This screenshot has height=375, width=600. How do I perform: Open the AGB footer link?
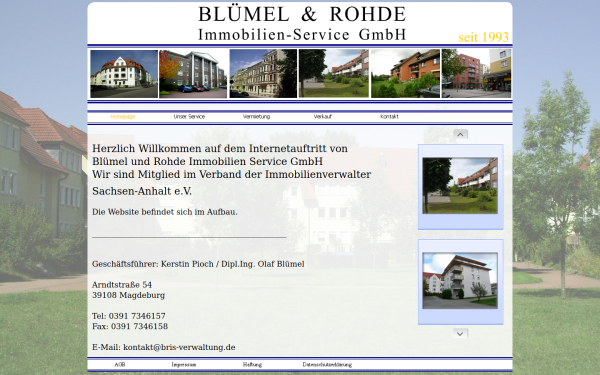120,365
